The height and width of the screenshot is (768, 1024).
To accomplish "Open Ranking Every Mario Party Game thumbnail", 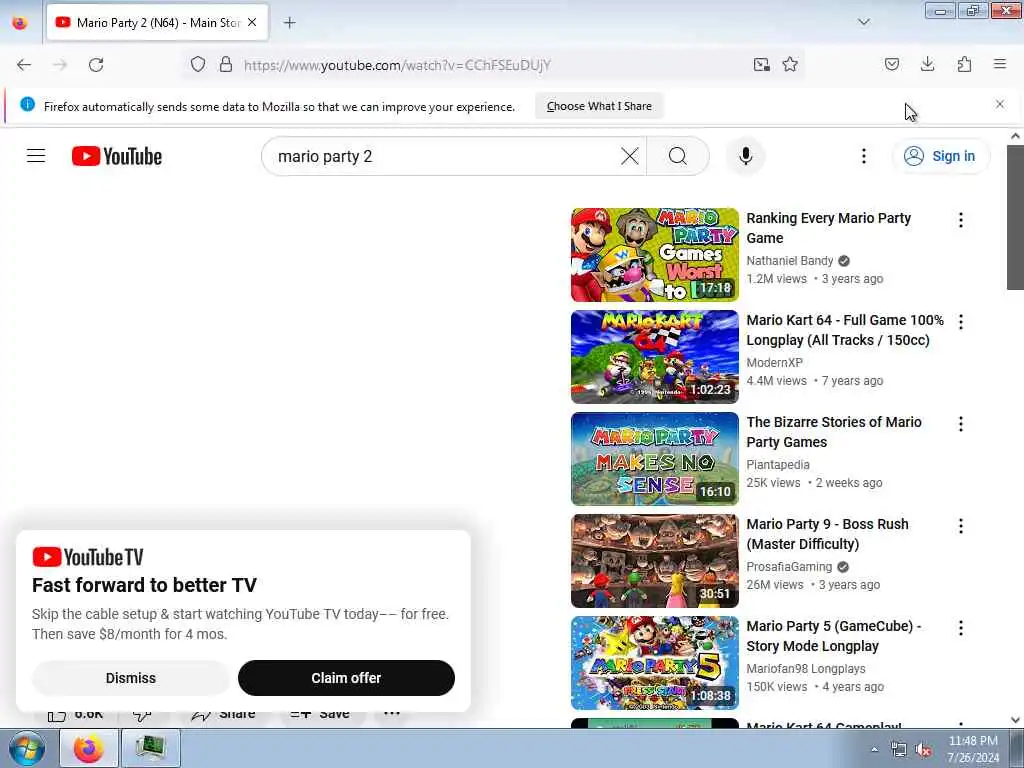I will click(654, 255).
